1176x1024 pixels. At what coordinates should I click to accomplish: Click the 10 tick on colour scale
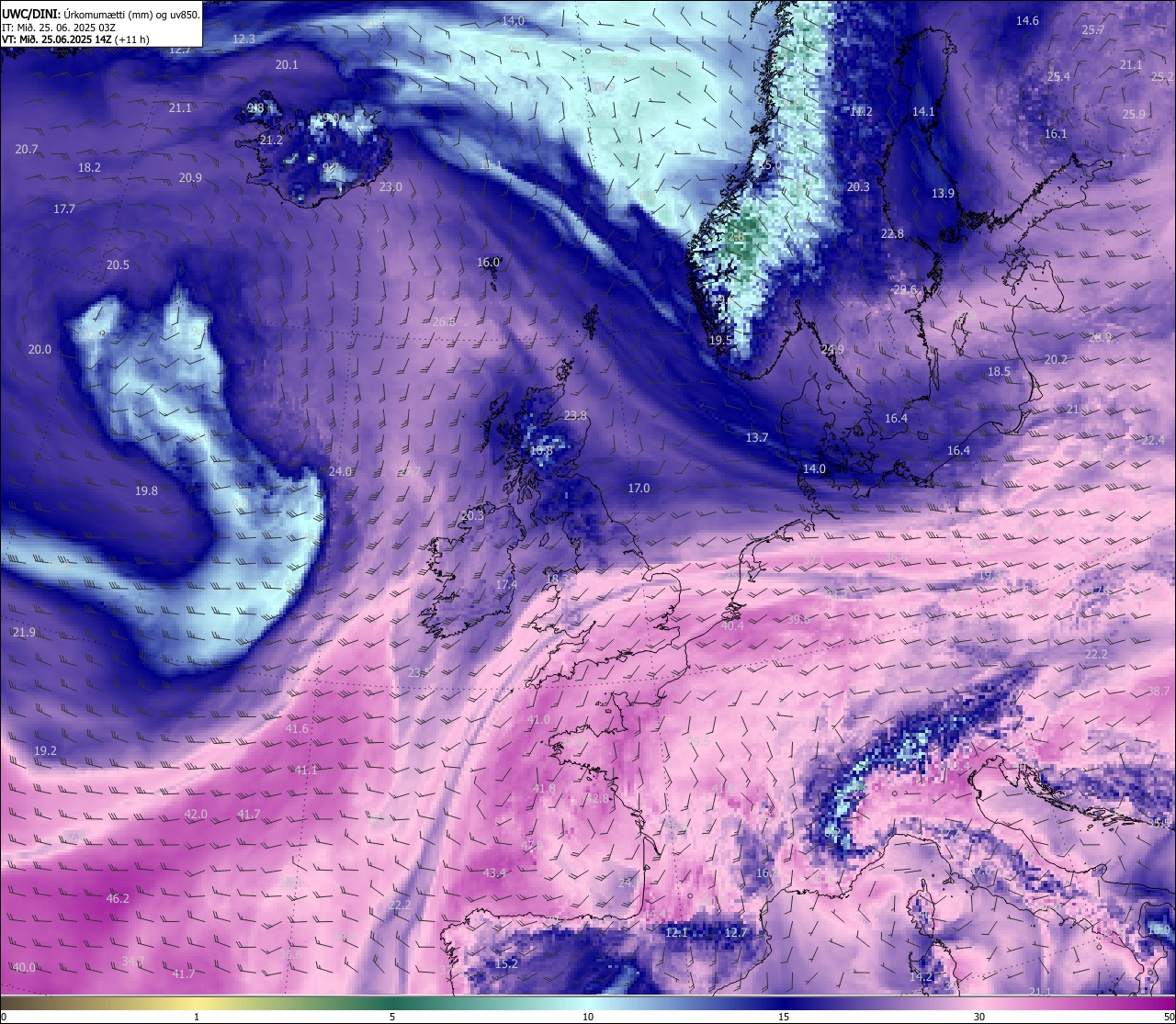(588, 1017)
